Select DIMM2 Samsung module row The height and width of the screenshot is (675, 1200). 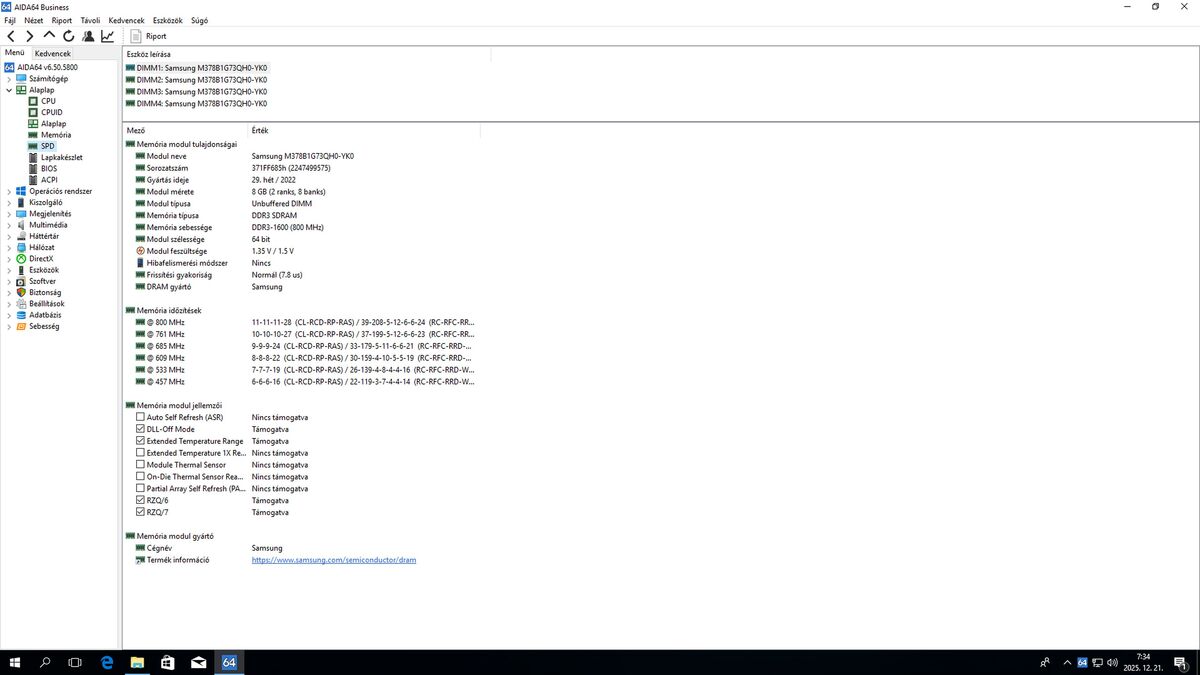coord(202,79)
